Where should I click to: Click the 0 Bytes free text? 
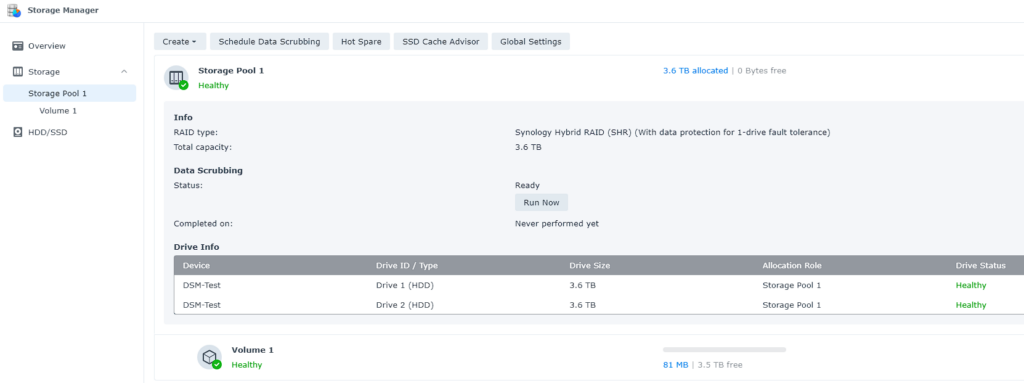762,71
